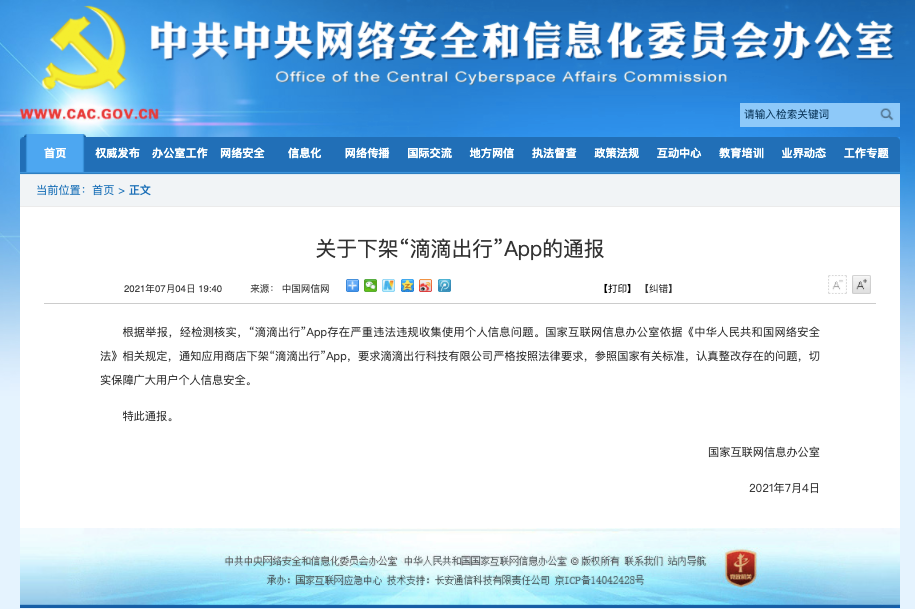
Task: Click the search magnifier icon
Action: pos(886,114)
